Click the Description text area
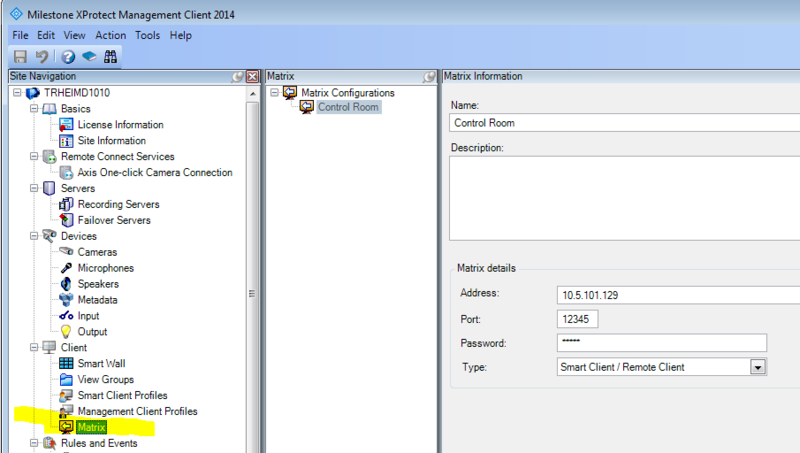800x453 pixels. (x=624, y=198)
